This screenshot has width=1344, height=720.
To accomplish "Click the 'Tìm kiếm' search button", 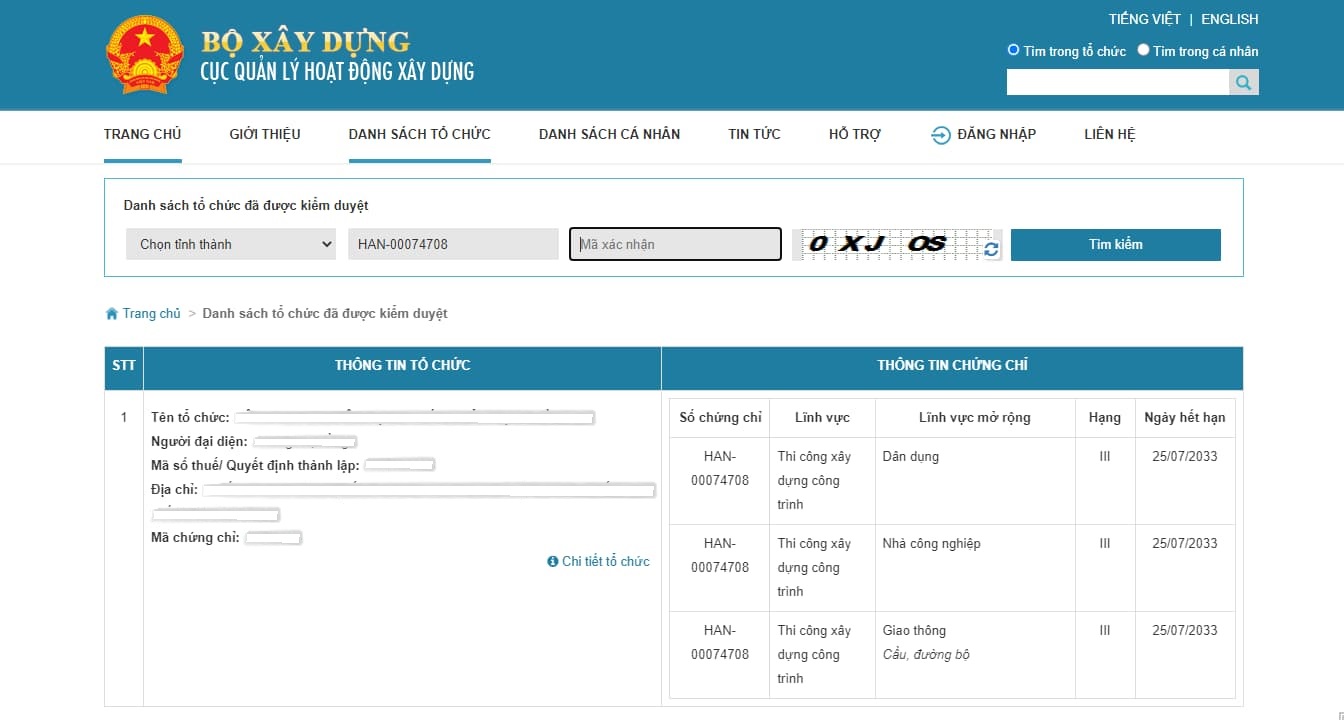I will coord(1115,245).
